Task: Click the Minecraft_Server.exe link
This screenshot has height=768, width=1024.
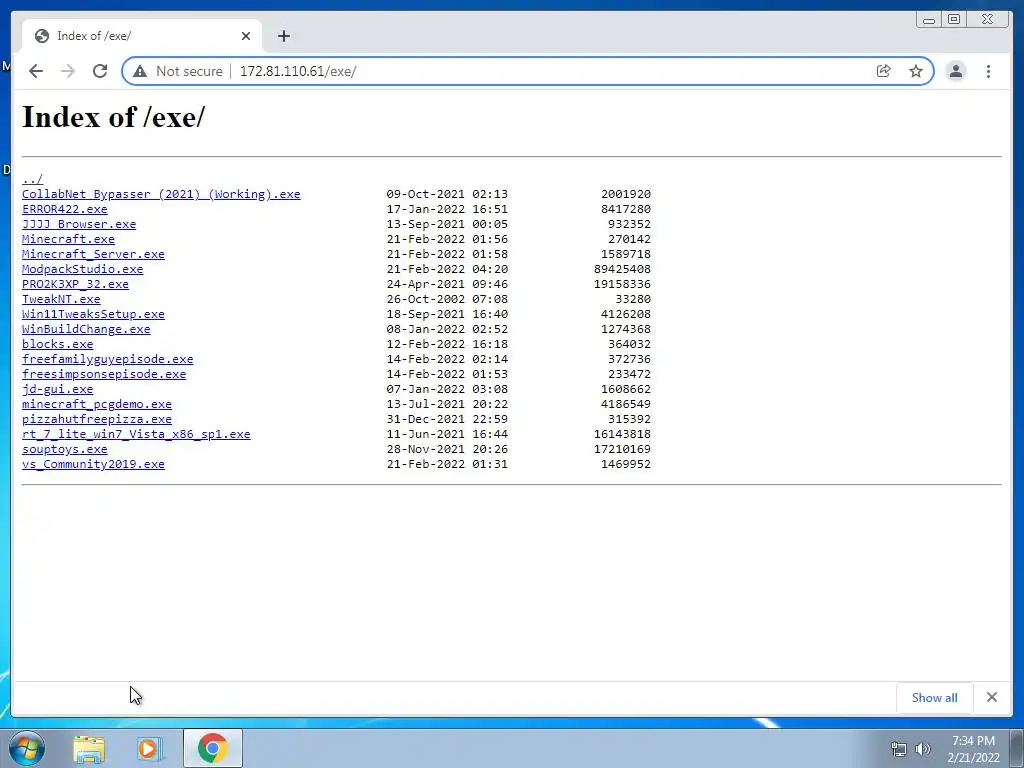Action: click(x=93, y=254)
